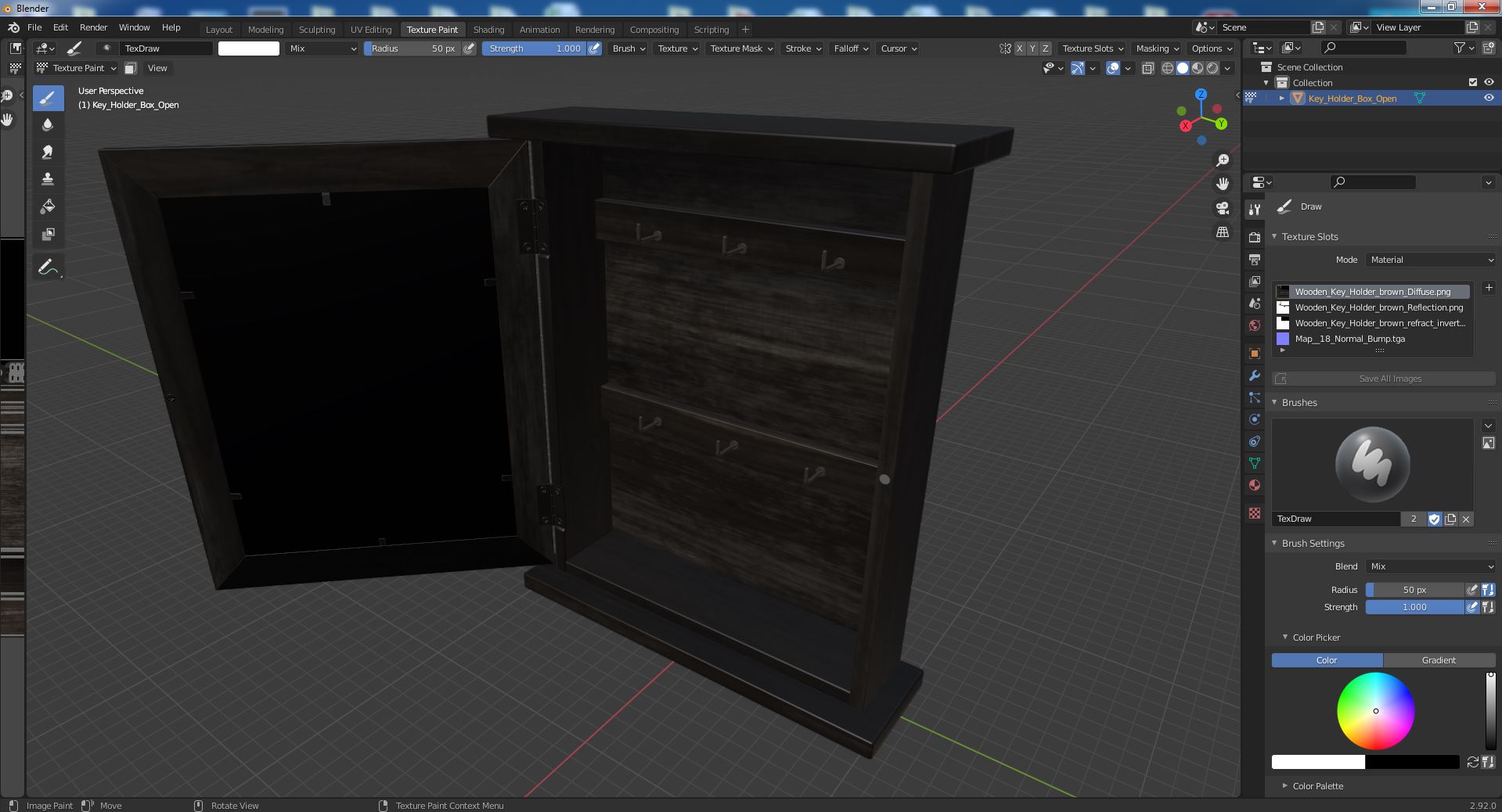Open the Object Data properties tab
This screenshot has width=1502, height=812.
[1255, 462]
